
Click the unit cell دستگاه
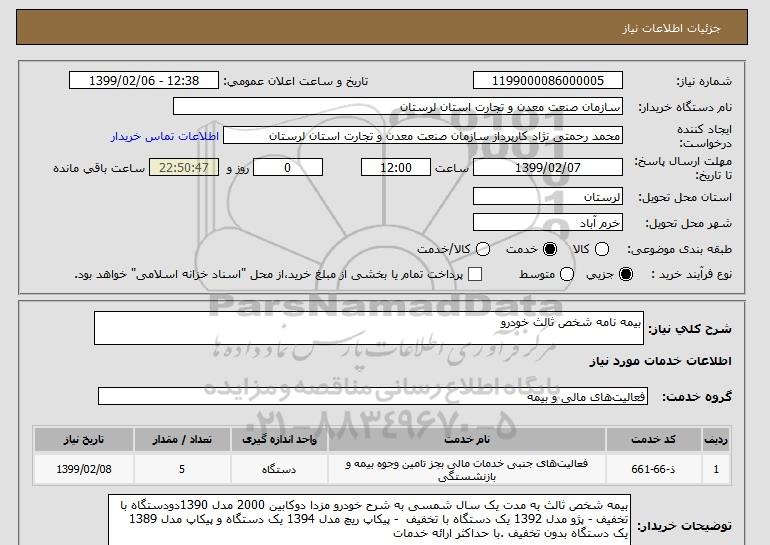[279, 469]
